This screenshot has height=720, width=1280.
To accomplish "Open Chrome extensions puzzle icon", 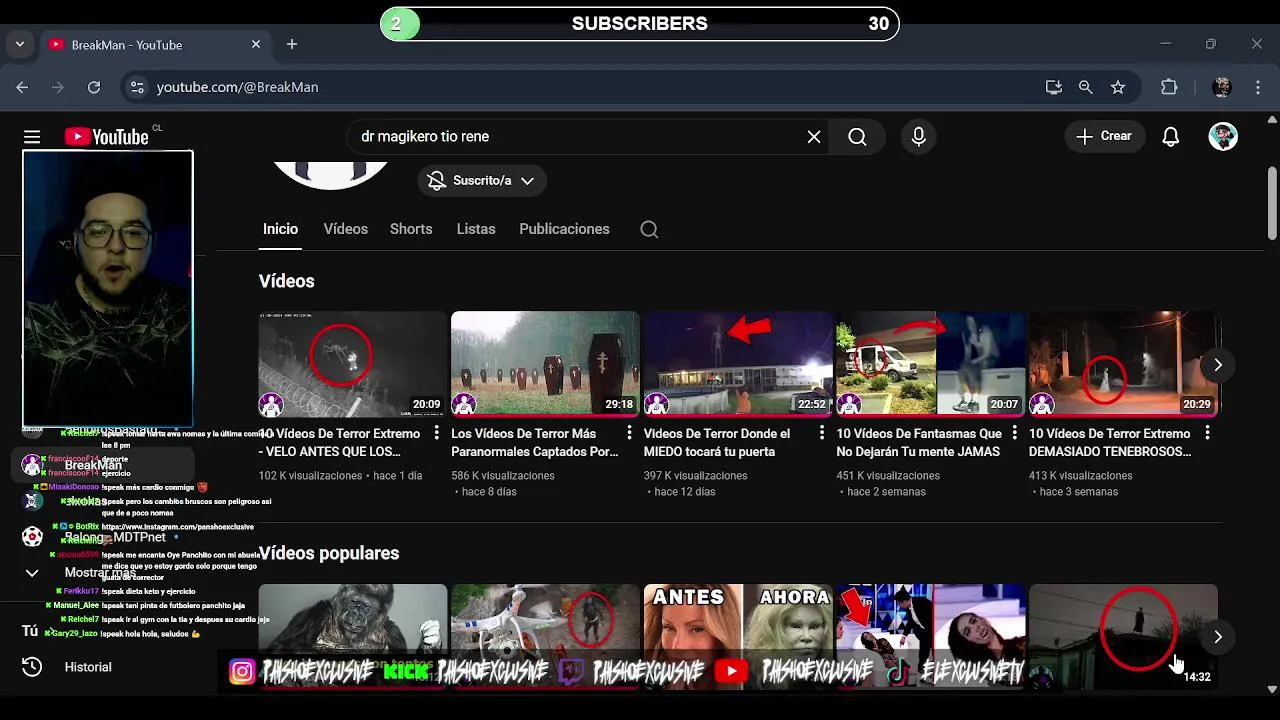I will pyautogui.click(x=1169, y=87).
